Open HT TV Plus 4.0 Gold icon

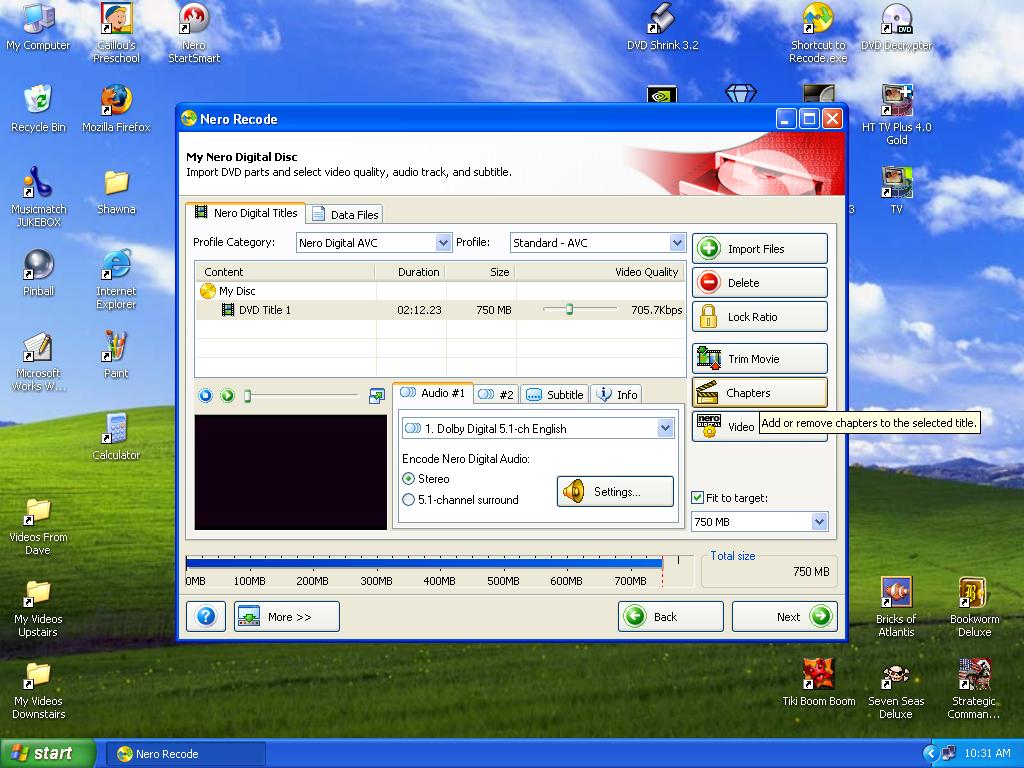click(x=896, y=115)
